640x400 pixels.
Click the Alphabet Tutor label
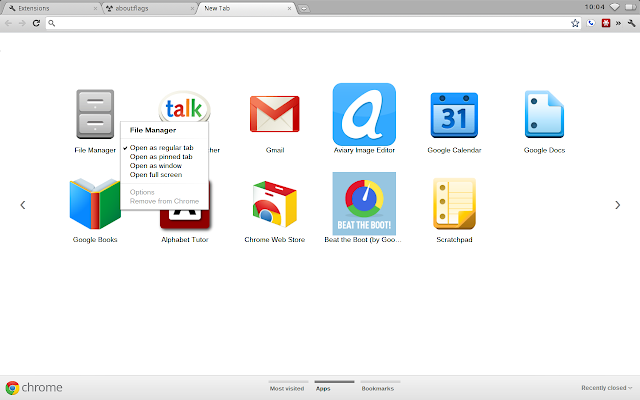184,240
